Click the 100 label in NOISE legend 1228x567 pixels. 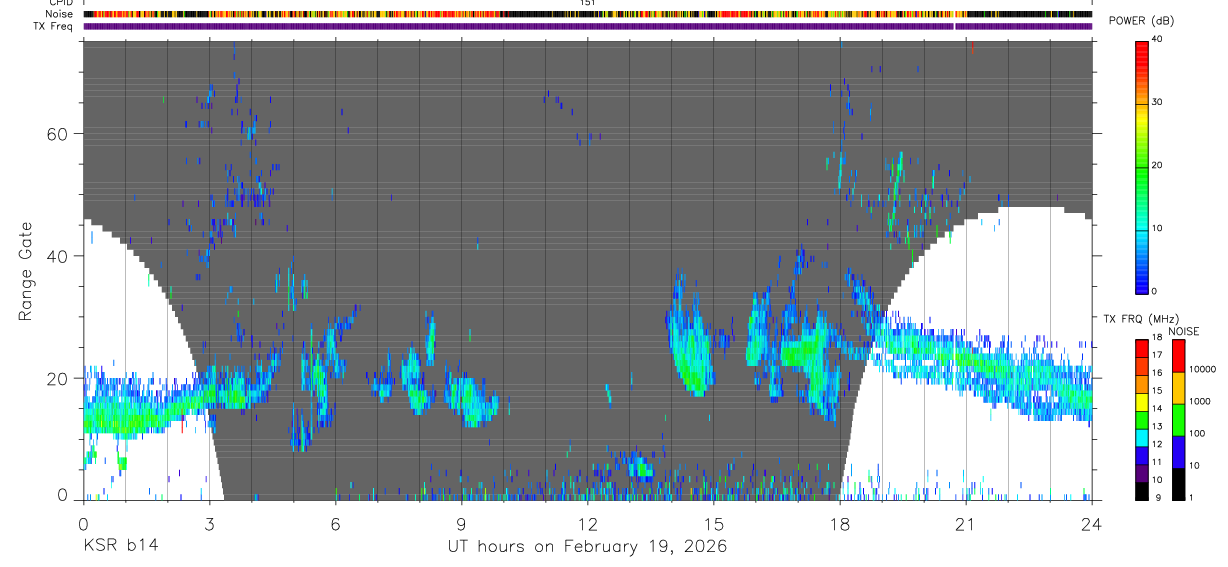pos(1197,433)
